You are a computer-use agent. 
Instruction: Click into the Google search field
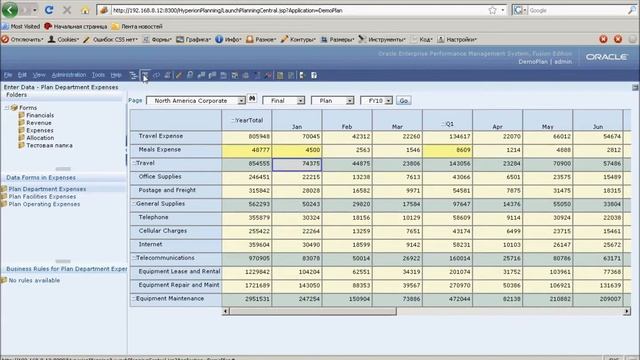577,11
